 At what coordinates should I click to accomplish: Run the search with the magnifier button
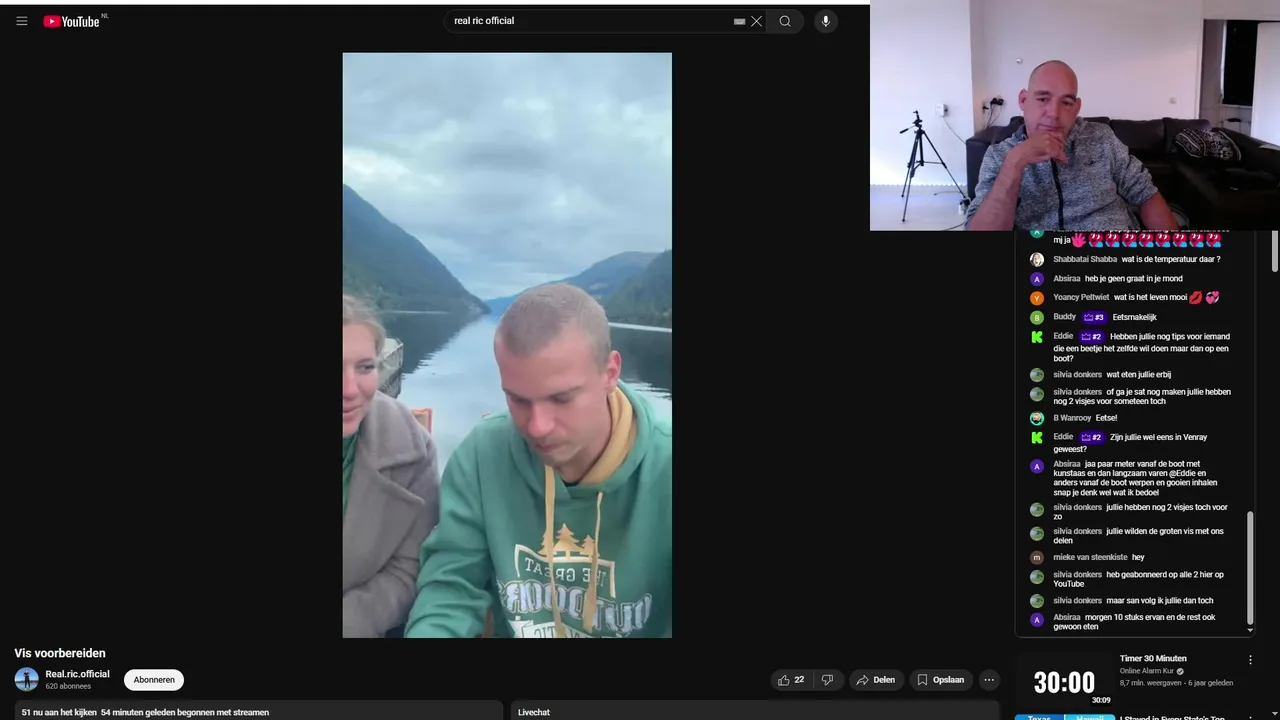(x=785, y=21)
